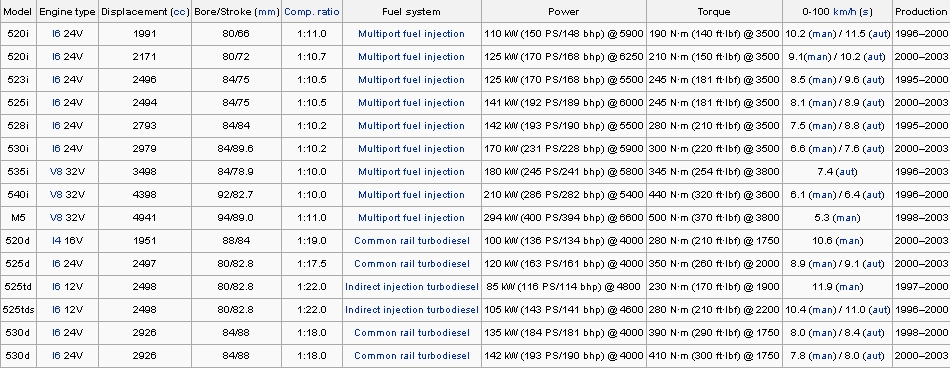Select the Production column header
Image resolution: width=950 pixels, height=368 pixels.
(x=921, y=12)
